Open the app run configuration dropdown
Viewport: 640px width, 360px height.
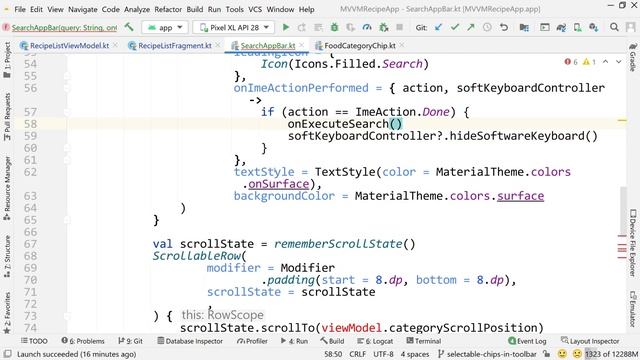tap(165, 28)
